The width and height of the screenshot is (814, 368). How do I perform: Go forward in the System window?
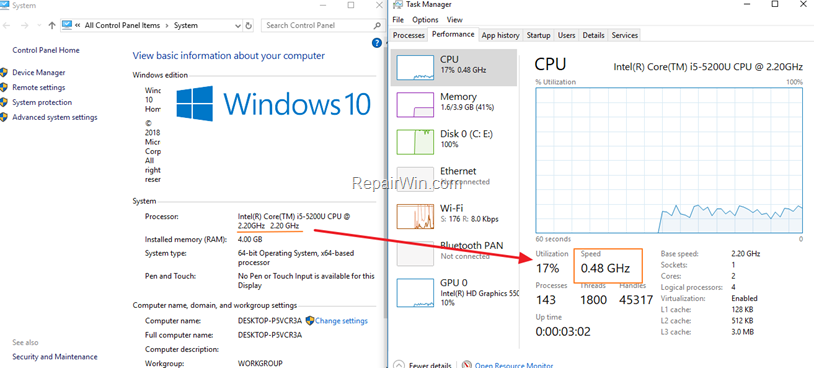pos(24,25)
